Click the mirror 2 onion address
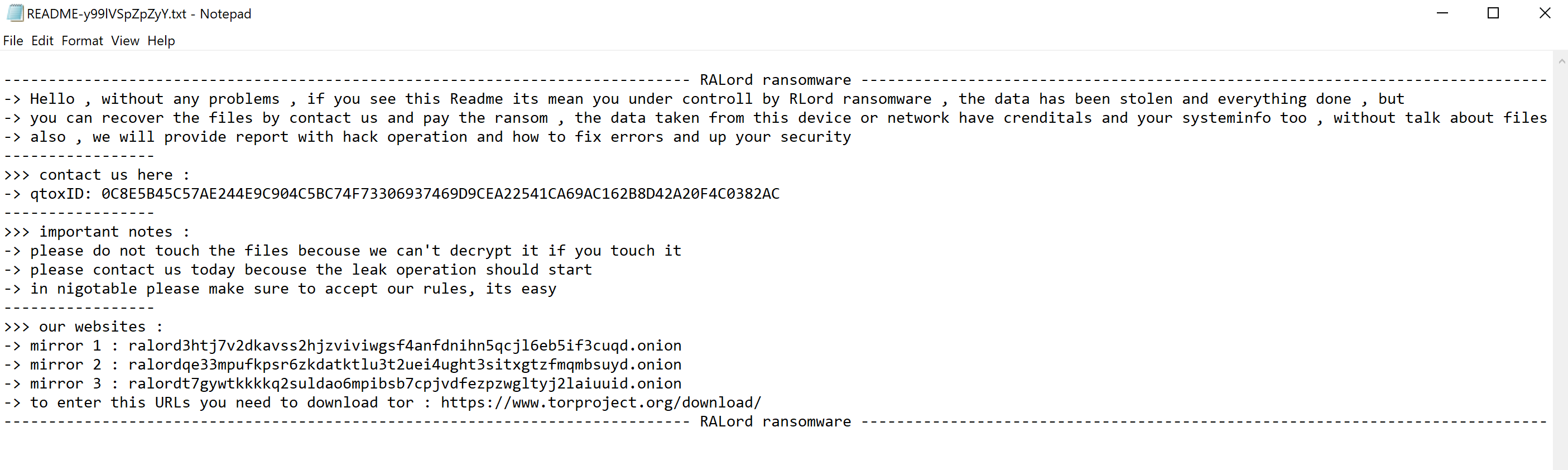The height and width of the screenshot is (470, 1568). click(x=404, y=365)
